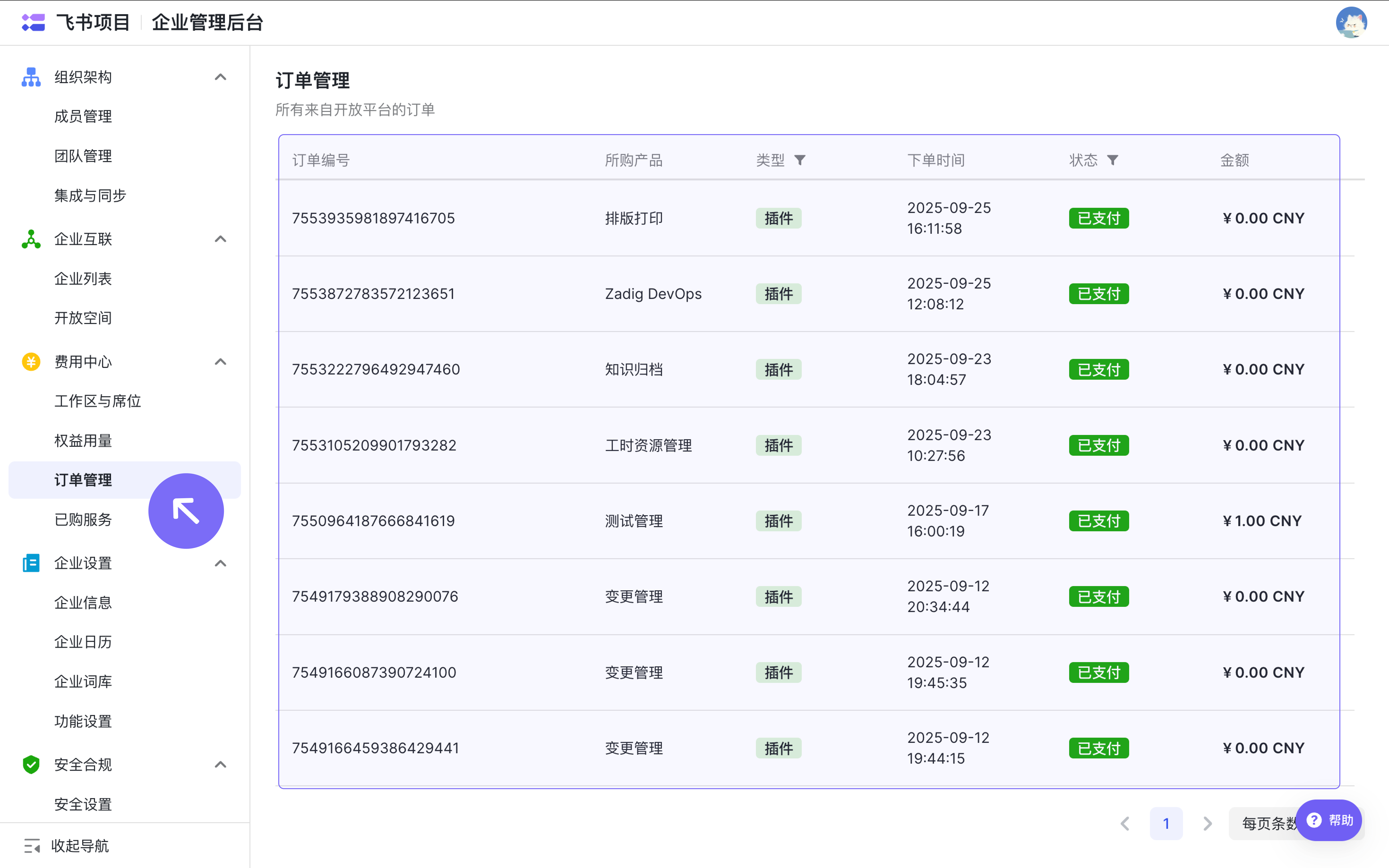Open 已购服务 in the sidebar
1389x868 pixels.
pyautogui.click(x=83, y=519)
